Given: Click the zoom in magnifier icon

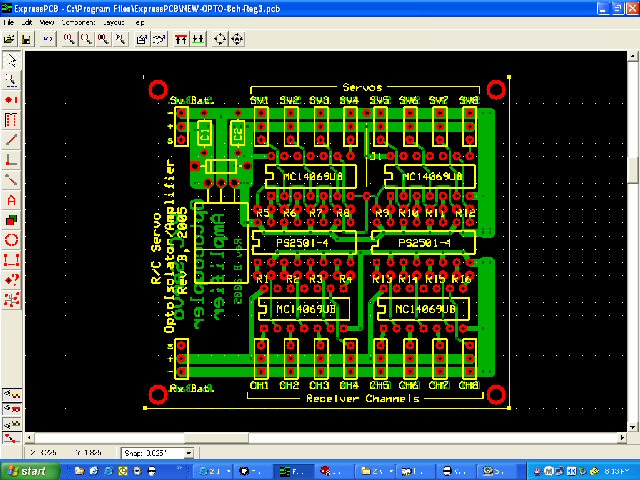Looking at the screenshot, I should point(69,39).
